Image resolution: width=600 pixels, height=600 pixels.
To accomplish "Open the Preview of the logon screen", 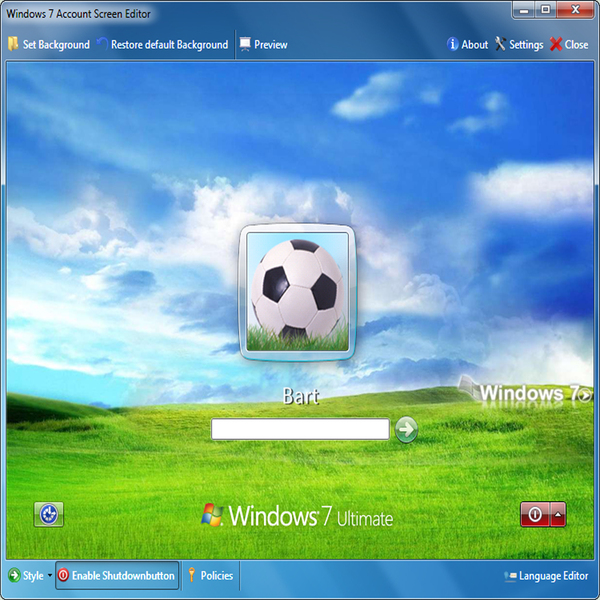I will pos(262,44).
